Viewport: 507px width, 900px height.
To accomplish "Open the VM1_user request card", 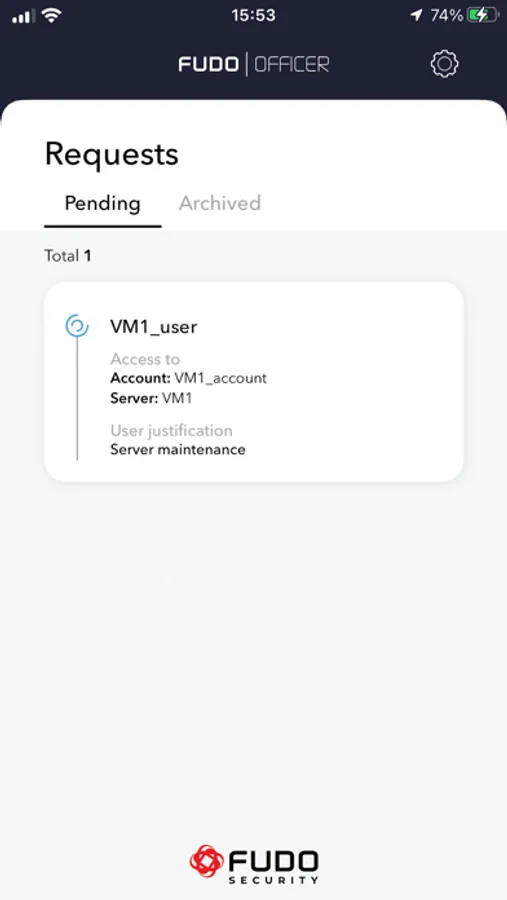I will click(x=254, y=382).
